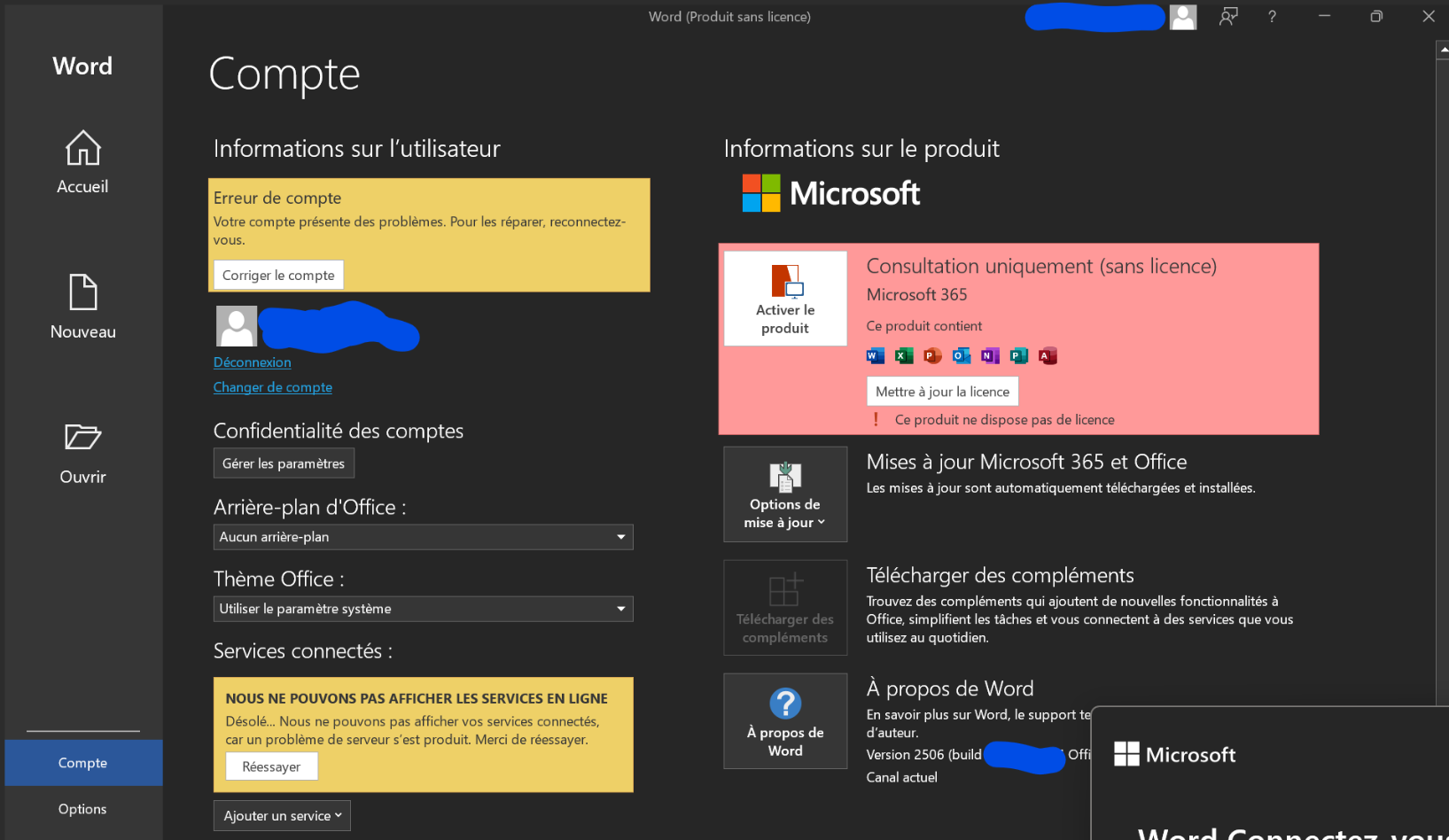The image size is (1449, 840).
Task: Click the Réessayer button
Action: point(271,766)
